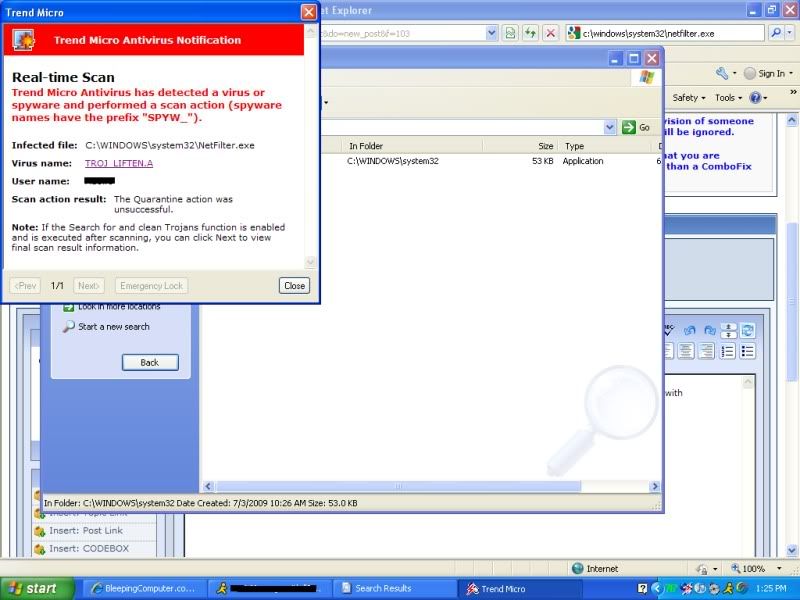The height and width of the screenshot is (600, 800).
Task: Insert a numbered list in the post editor
Action: point(728,351)
